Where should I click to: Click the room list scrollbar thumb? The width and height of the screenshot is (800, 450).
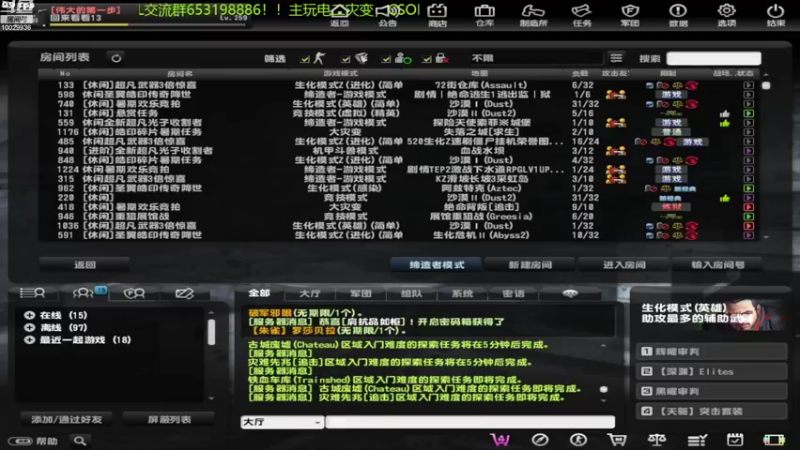(766, 86)
